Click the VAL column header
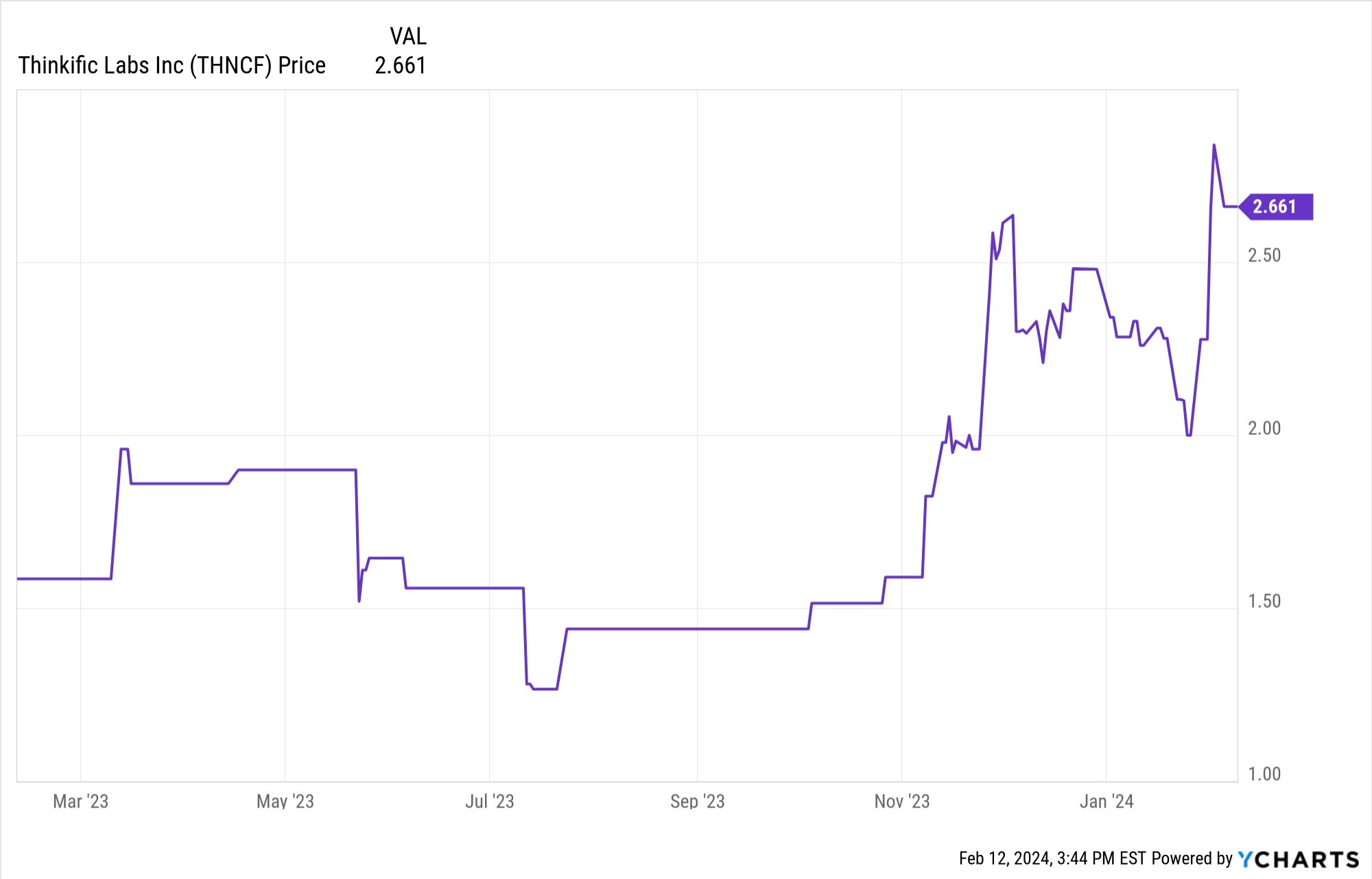 [408, 36]
